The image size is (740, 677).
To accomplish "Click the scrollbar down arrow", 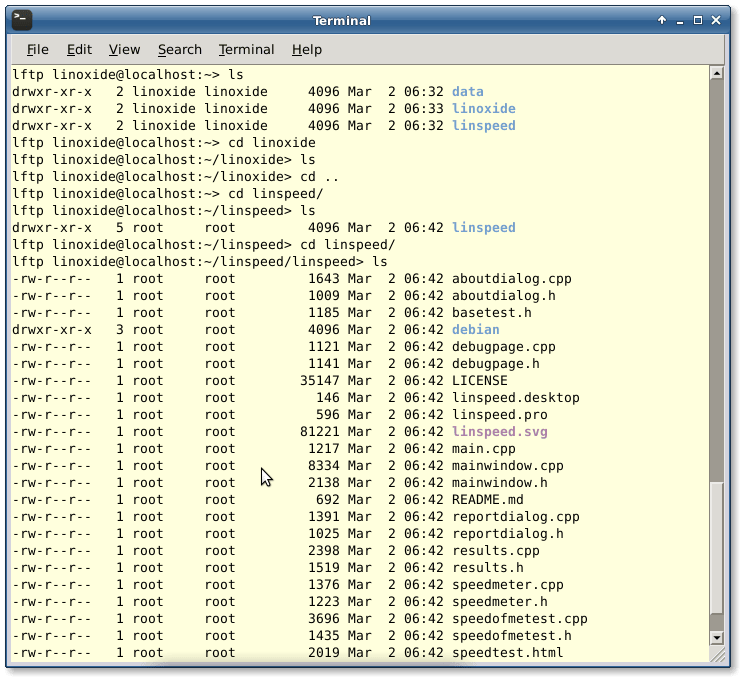I will pyautogui.click(x=716, y=637).
